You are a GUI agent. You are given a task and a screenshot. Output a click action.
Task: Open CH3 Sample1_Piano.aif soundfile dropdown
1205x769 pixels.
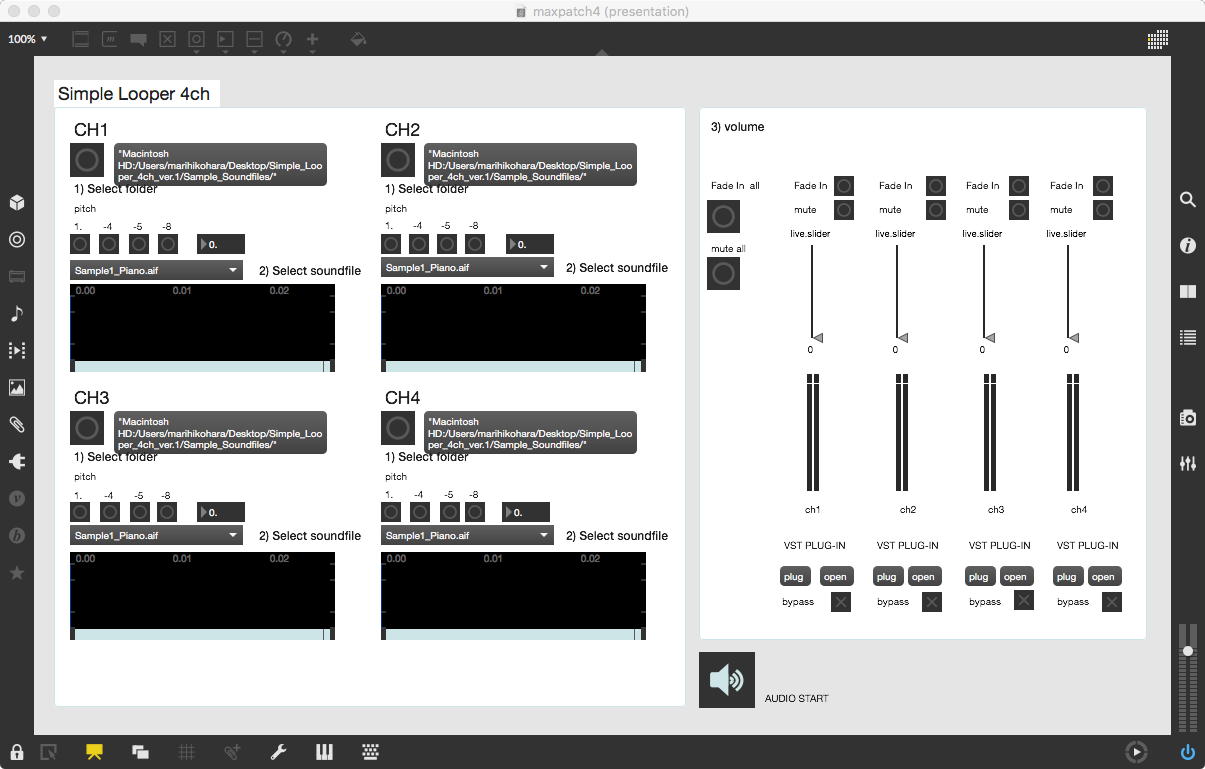click(156, 535)
